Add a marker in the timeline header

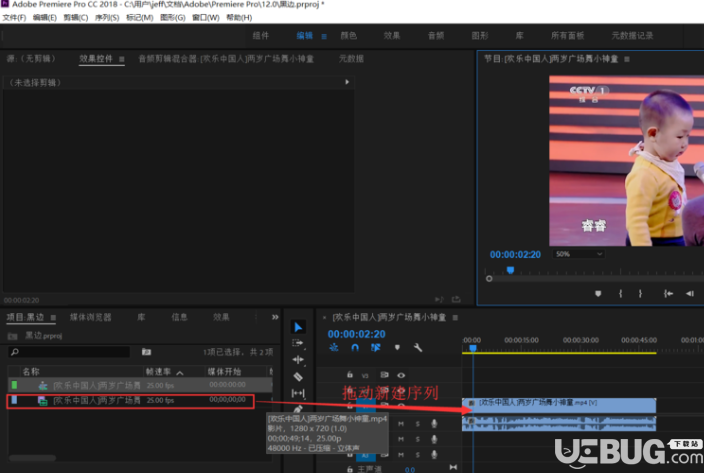(x=397, y=347)
